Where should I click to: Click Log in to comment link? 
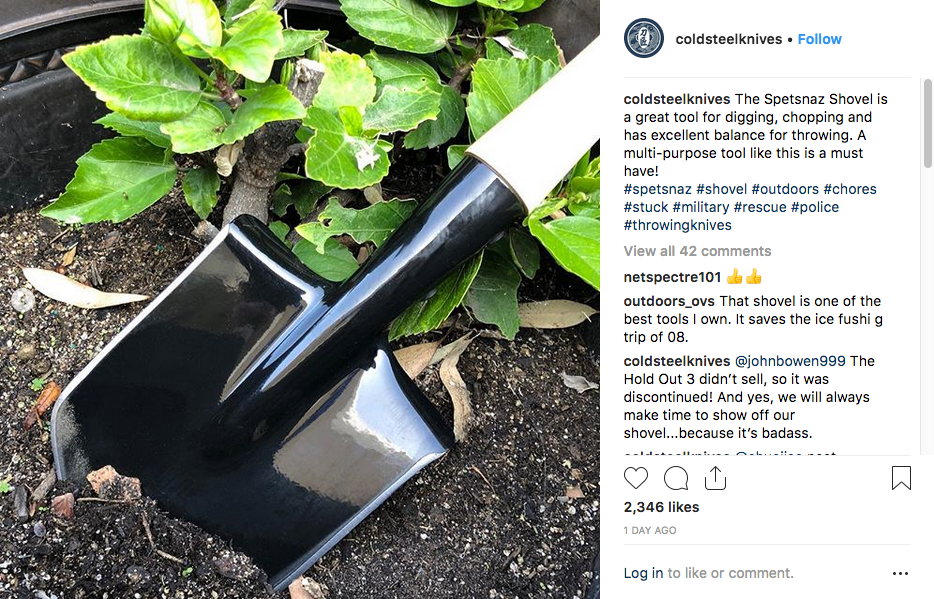click(643, 573)
